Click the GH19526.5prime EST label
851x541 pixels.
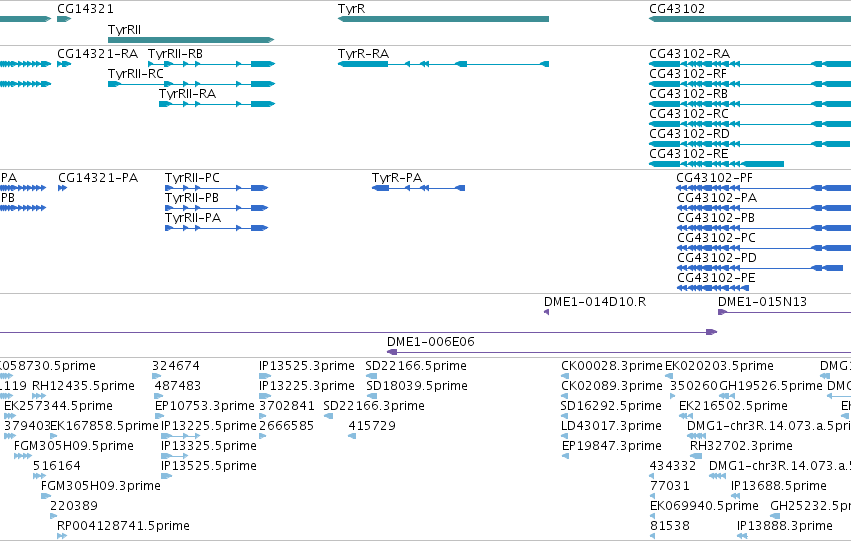[771, 386]
